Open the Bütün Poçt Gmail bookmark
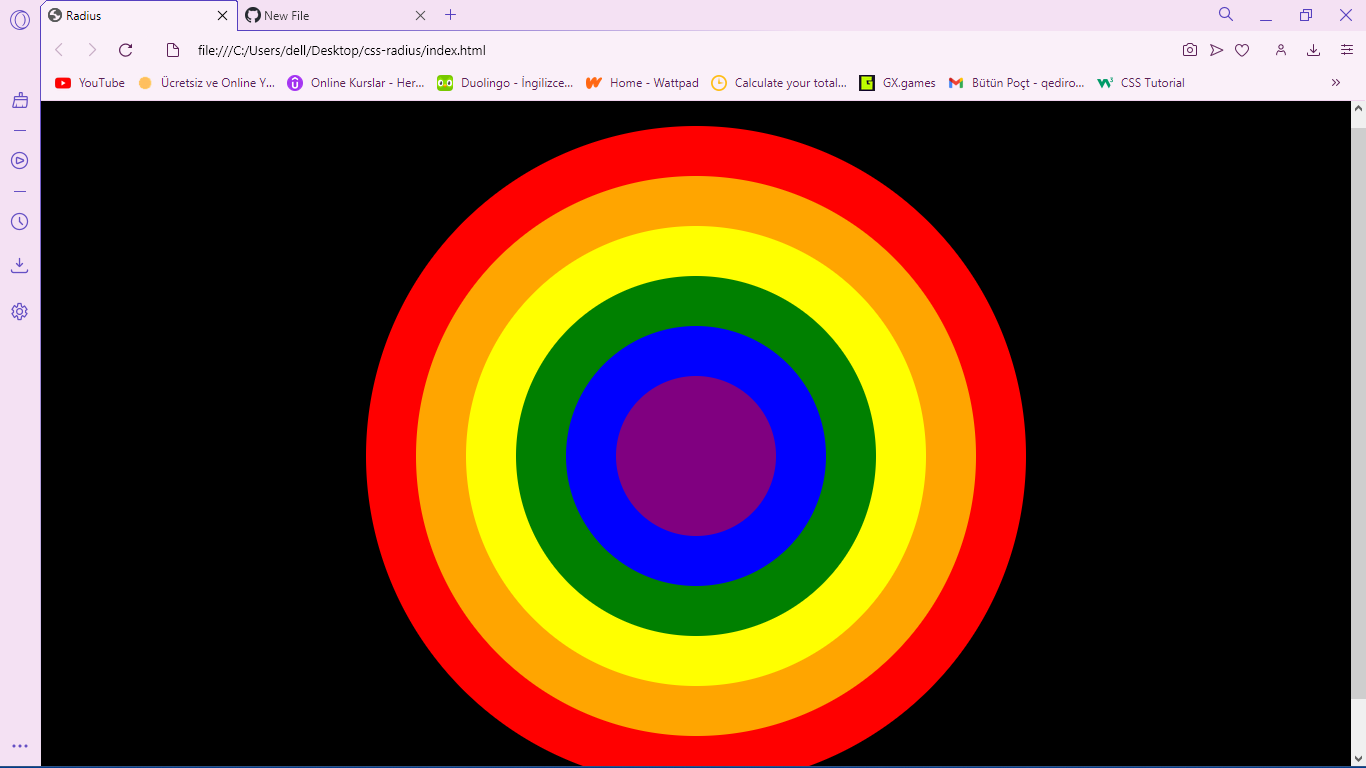Viewport: 1366px width, 768px height. coord(1017,83)
